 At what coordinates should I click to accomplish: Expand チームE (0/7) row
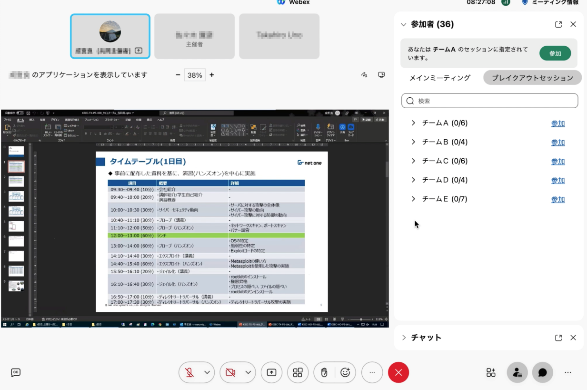(413, 199)
